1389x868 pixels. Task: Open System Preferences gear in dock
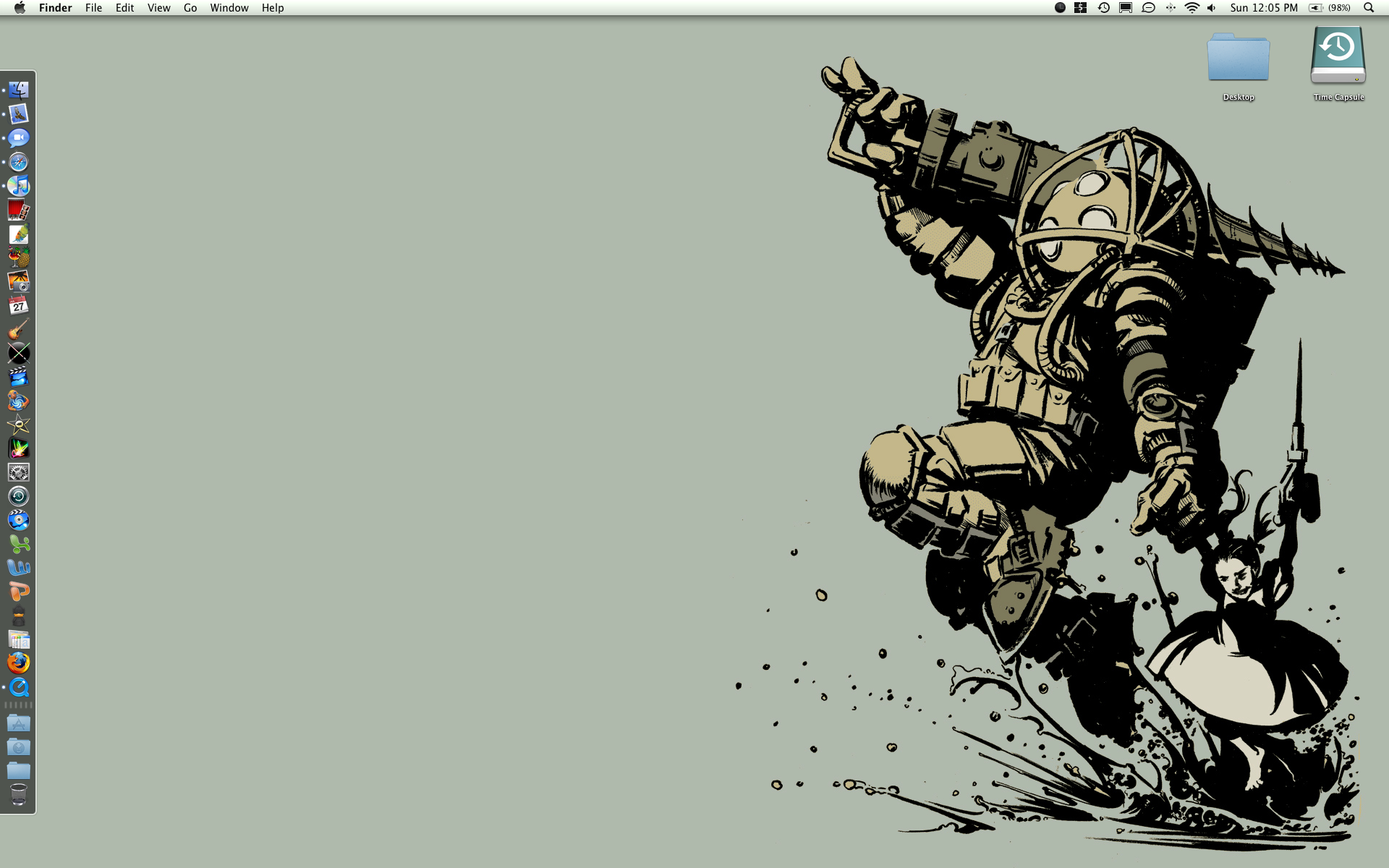tap(19, 472)
